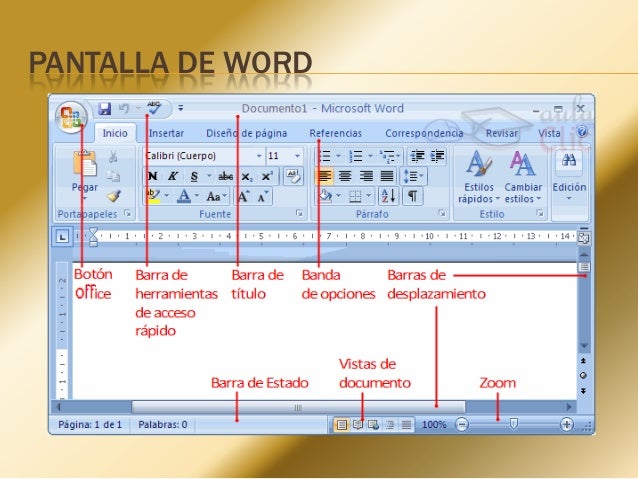638x479 pixels.
Task: Open Word help question mark
Action: click(583, 131)
